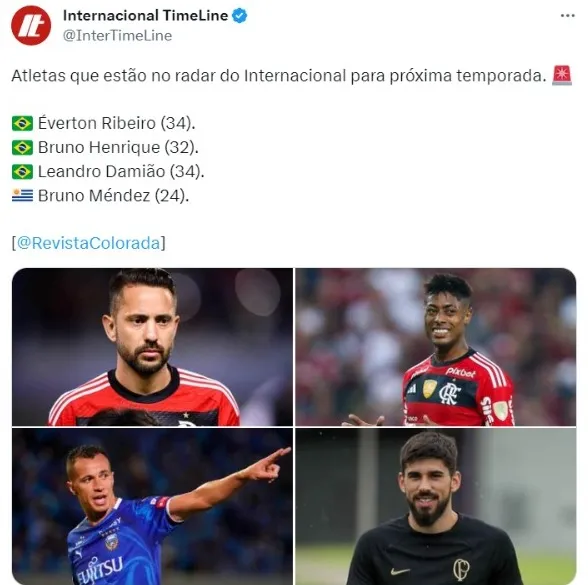Click the Brazil flag beside Éverton Ribeiro
Screen dimensions: 588x585
22,123
